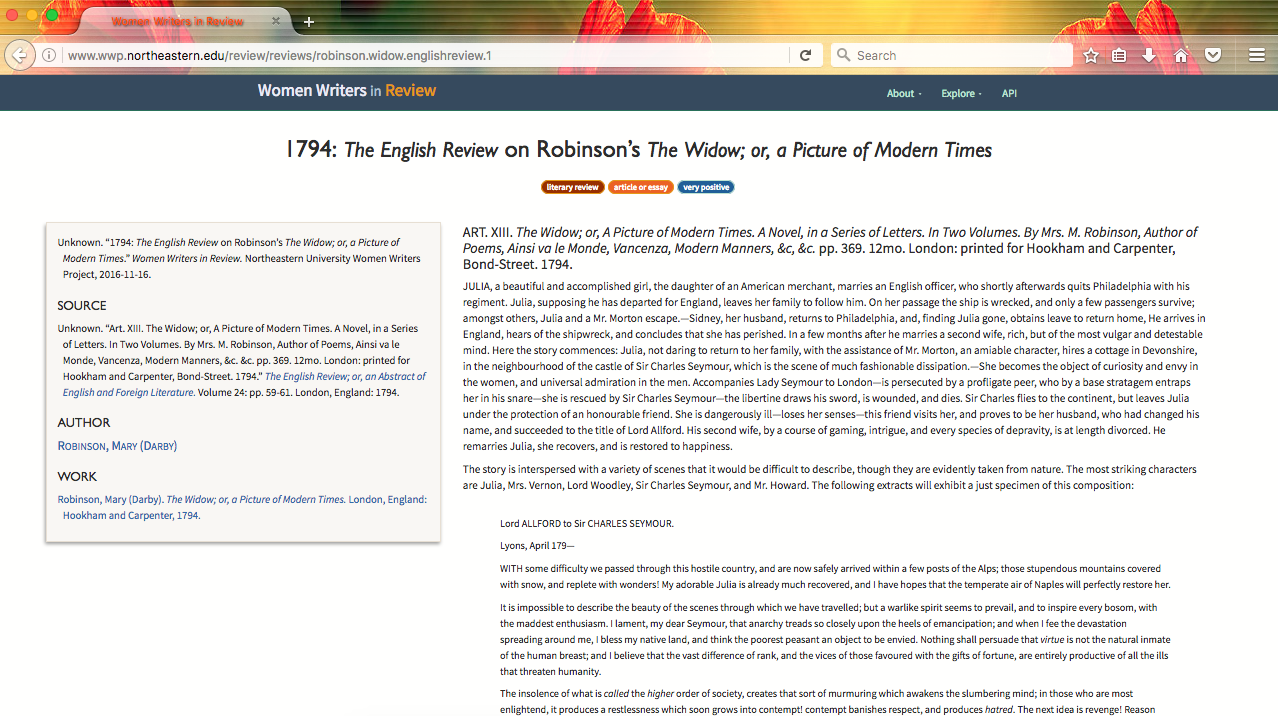The width and height of the screenshot is (1278, 716).
Task: Show site information icon in address bar
Action: (49, 56)
